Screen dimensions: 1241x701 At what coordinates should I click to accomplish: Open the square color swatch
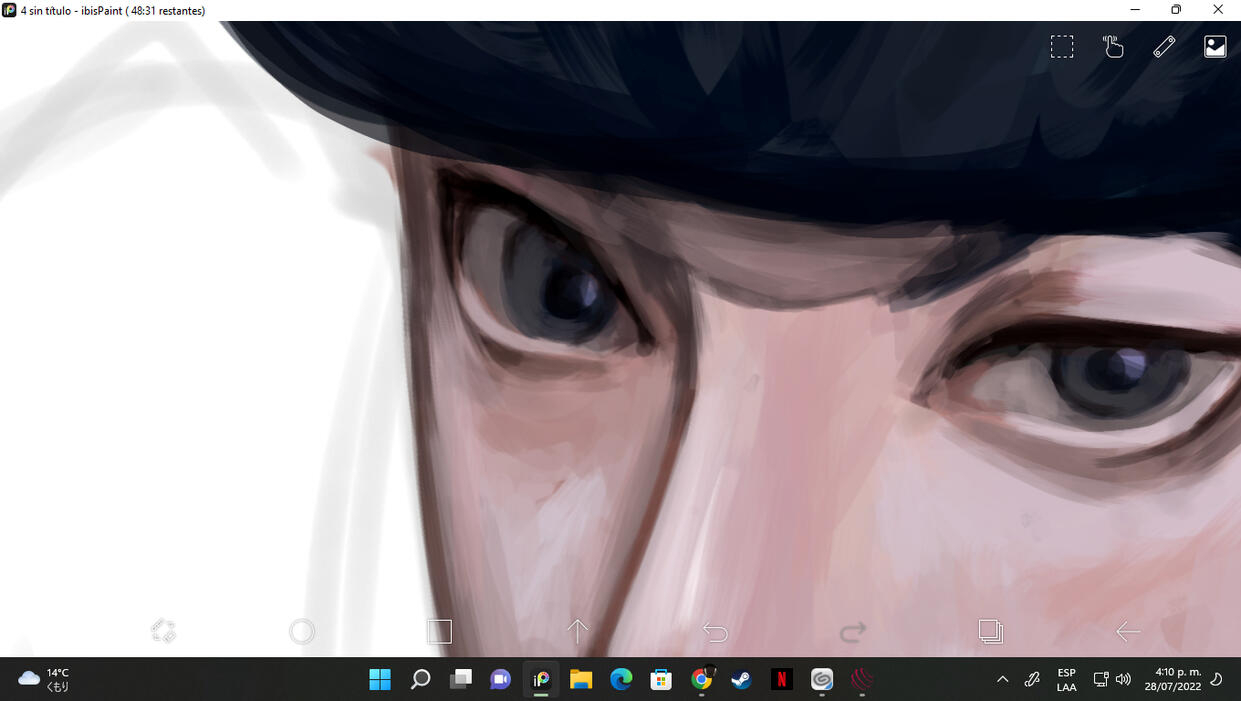[x=440, y=631]
